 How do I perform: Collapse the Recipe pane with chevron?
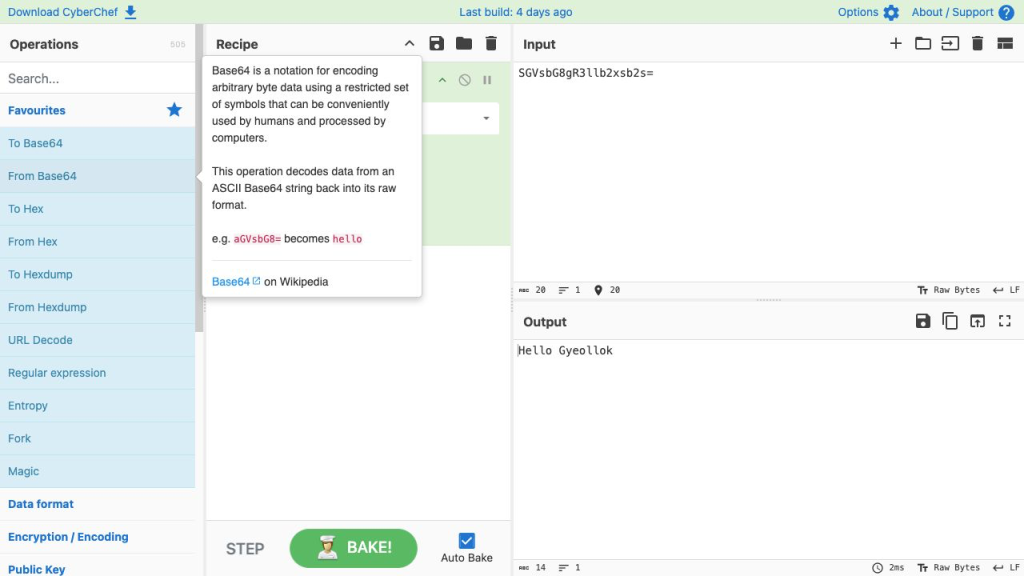click(x=409, y=44)
